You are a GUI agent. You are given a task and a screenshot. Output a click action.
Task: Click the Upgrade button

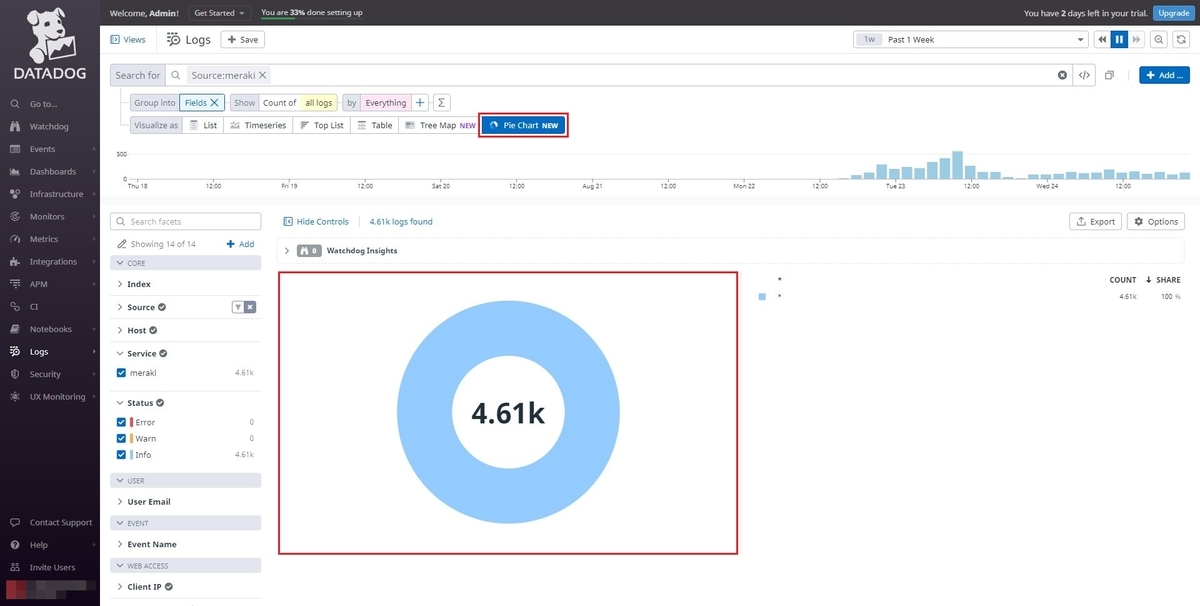pos(1172,13)
